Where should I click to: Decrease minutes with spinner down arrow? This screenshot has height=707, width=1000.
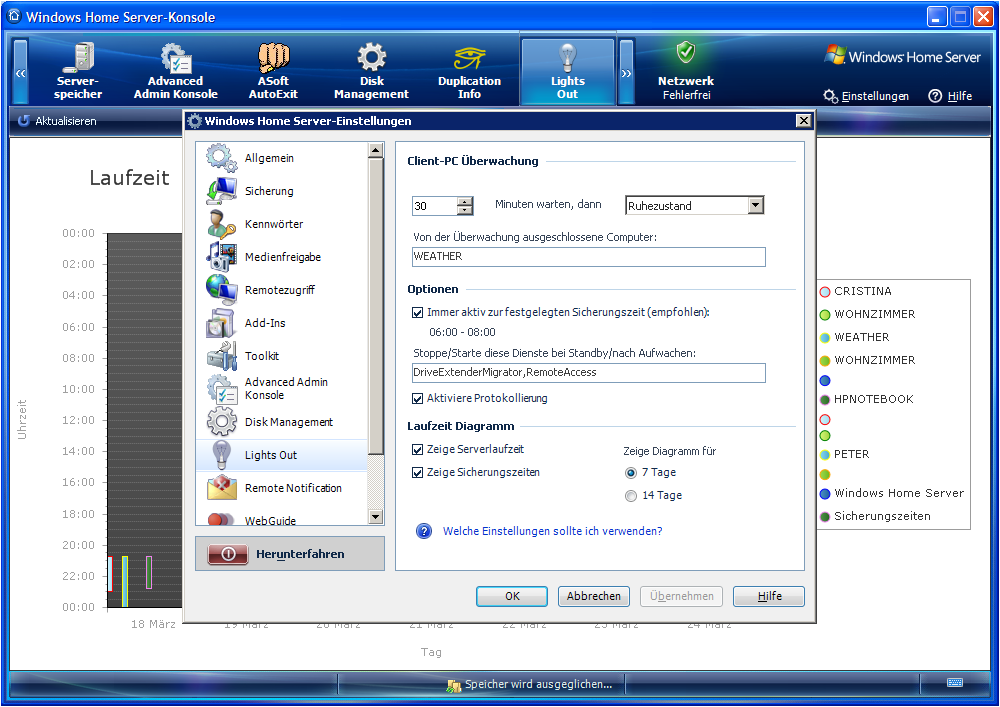465,210
